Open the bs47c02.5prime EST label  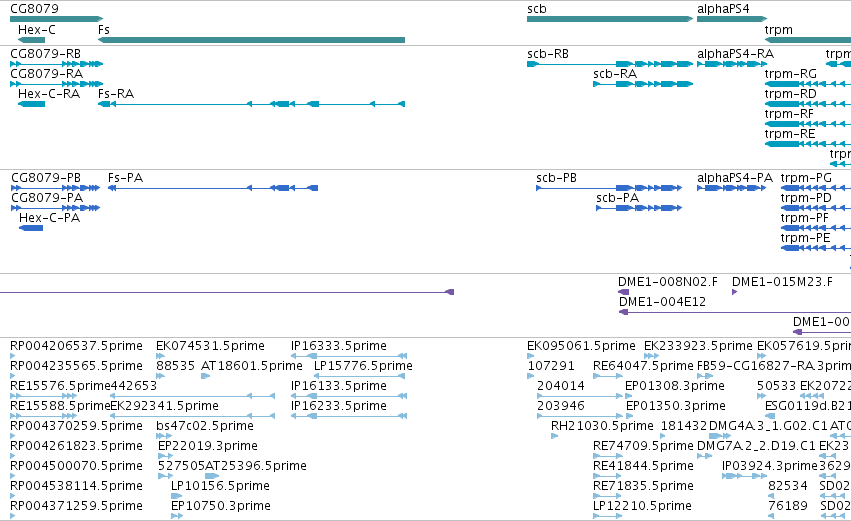[x=205, y=427]
